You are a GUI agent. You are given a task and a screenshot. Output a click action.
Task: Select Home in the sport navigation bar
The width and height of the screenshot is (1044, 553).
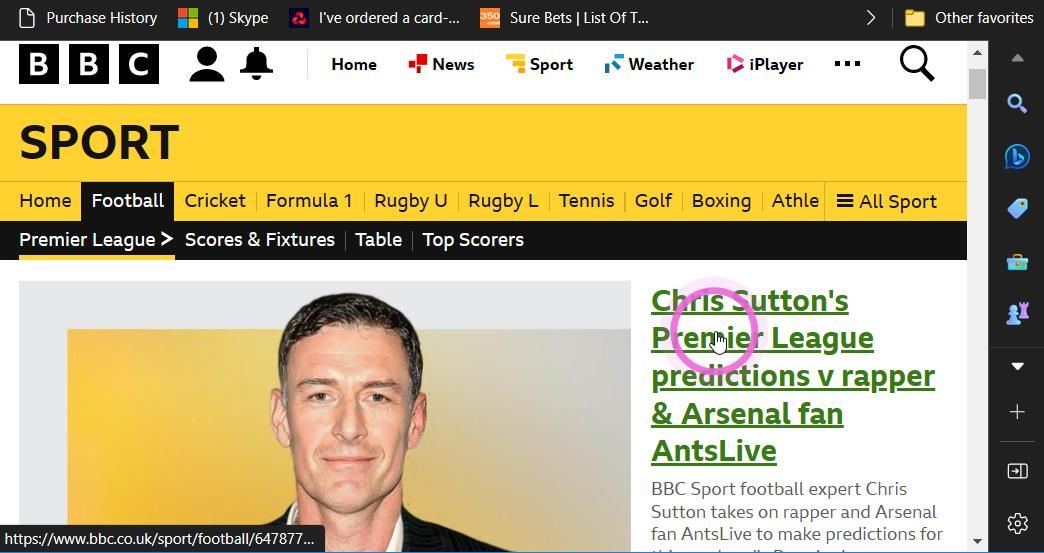coord(45,201)
